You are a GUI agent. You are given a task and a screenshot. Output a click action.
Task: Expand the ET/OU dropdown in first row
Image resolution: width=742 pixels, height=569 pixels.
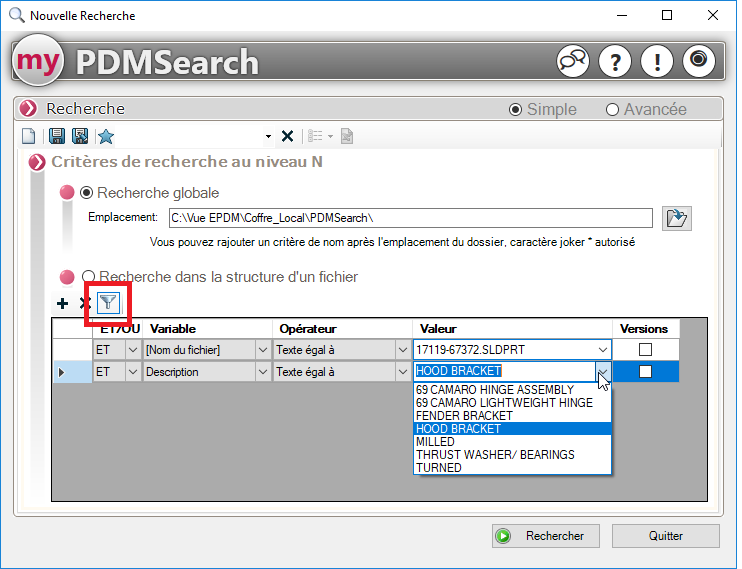pyautogui.click(x=133, y=349)
